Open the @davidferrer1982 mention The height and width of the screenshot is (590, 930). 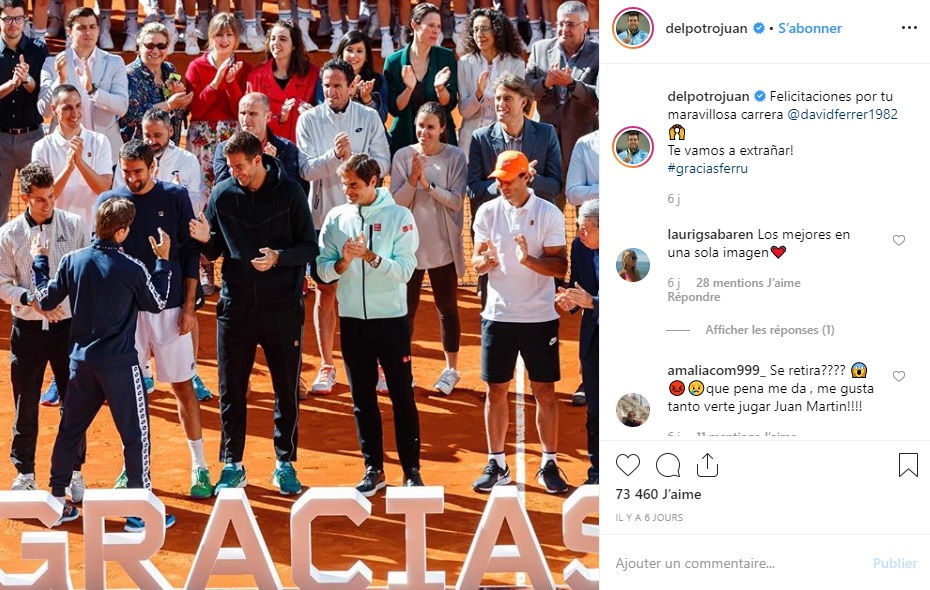[842, 114]
